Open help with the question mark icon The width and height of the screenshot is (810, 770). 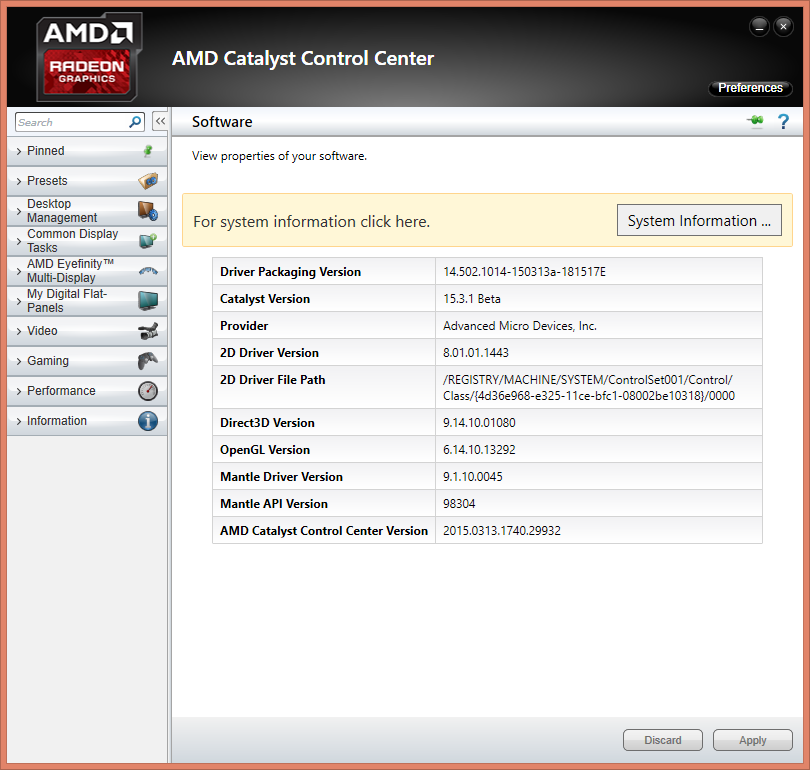click(x=783, y=121)
